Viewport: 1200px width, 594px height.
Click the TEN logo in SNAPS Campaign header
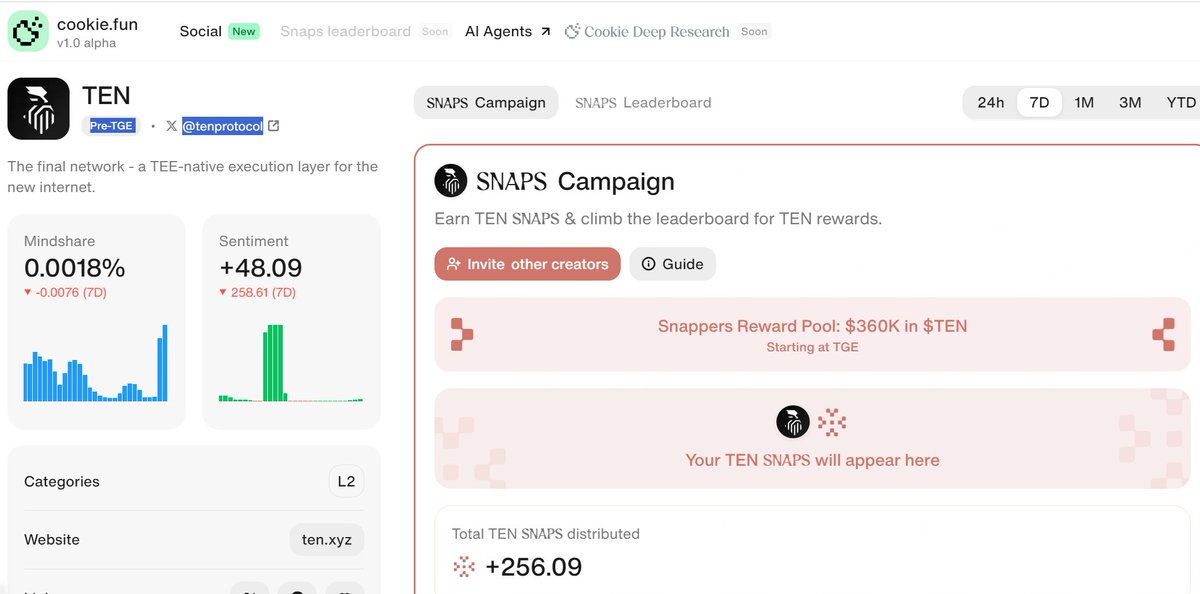coord(451,181)
